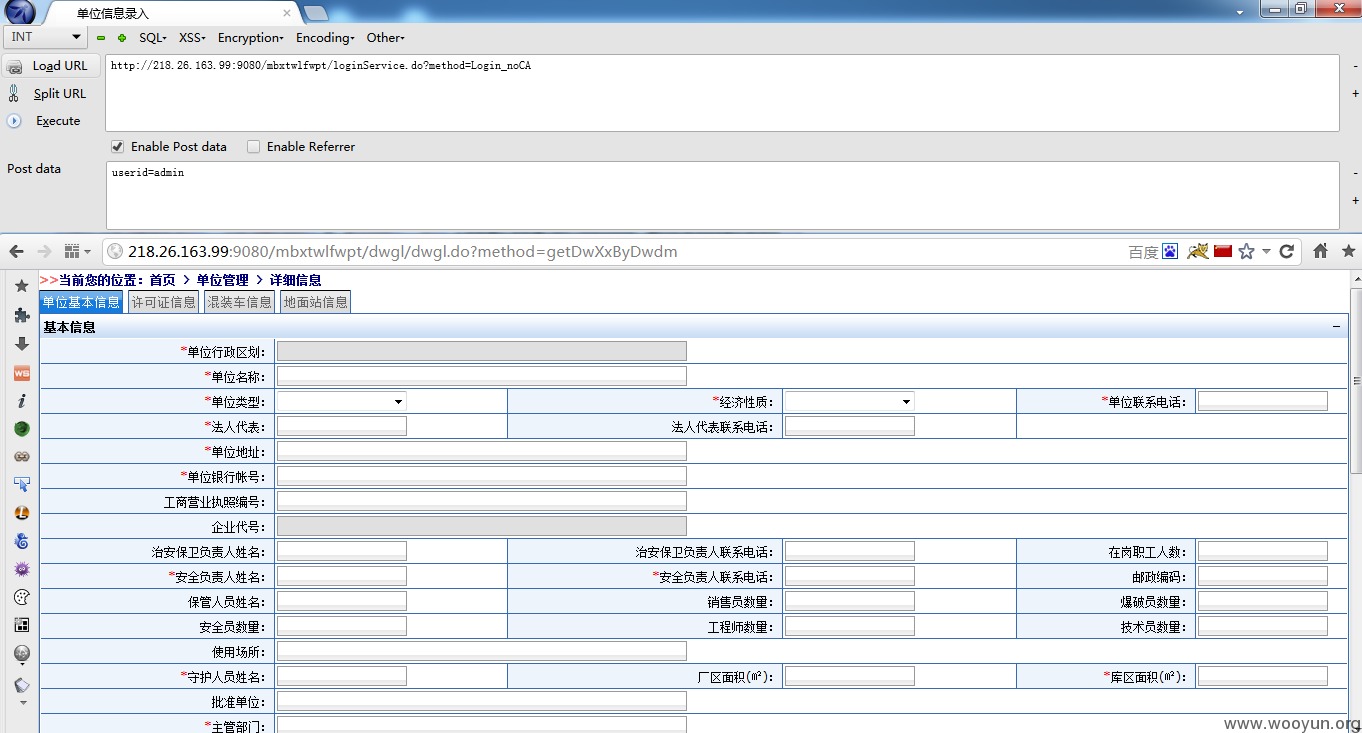Click the green circle sidebar icon

[x=22, y=428]
